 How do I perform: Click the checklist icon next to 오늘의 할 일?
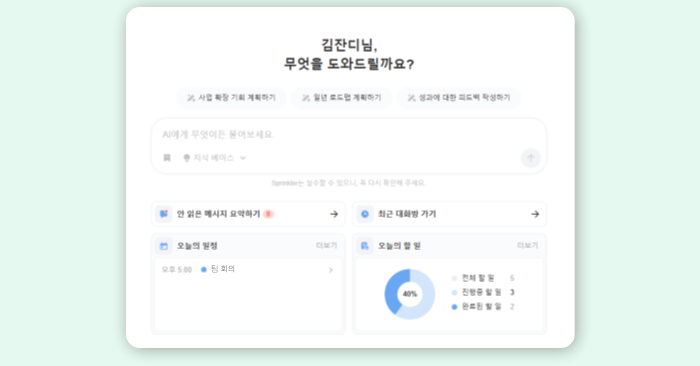[x=365, y=246]
